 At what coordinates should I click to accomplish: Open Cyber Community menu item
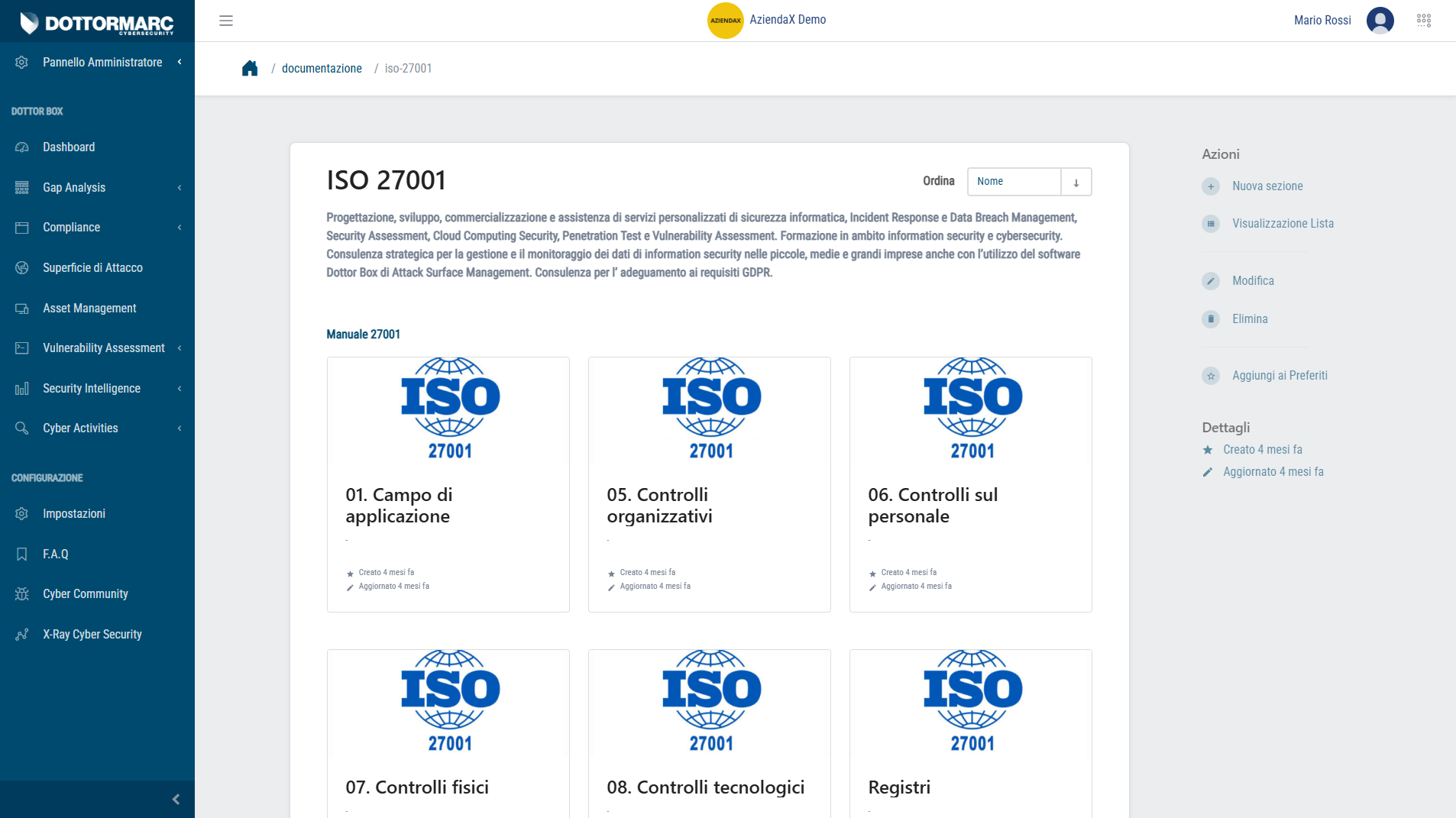point(97,594)
